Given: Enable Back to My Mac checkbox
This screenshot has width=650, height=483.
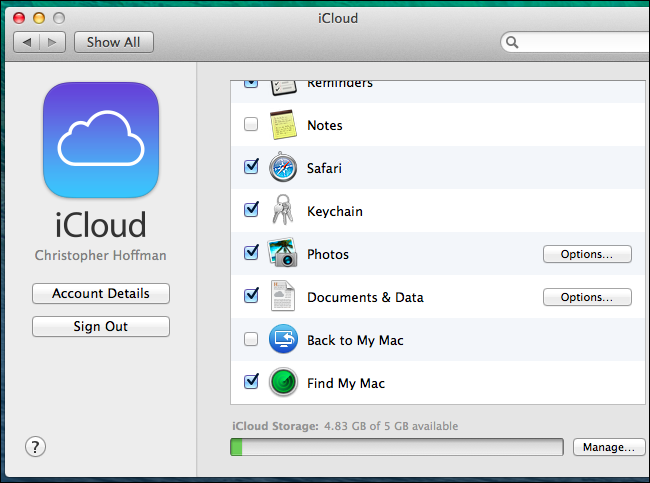Looking at the screenshot, I should click(251, 339).
